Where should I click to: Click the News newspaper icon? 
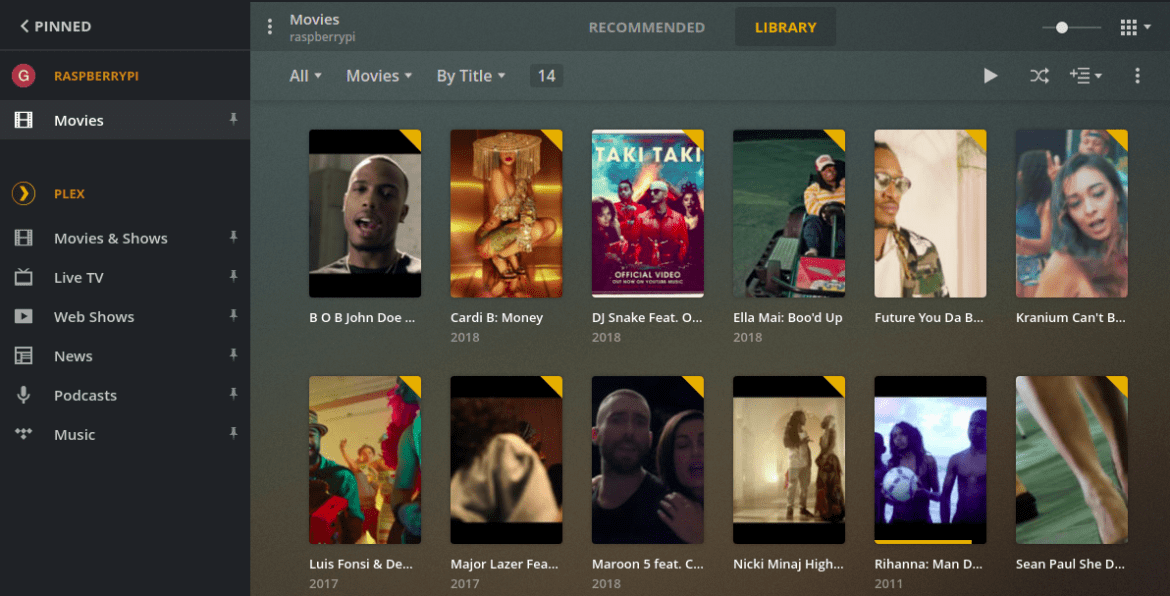(24, 356)
